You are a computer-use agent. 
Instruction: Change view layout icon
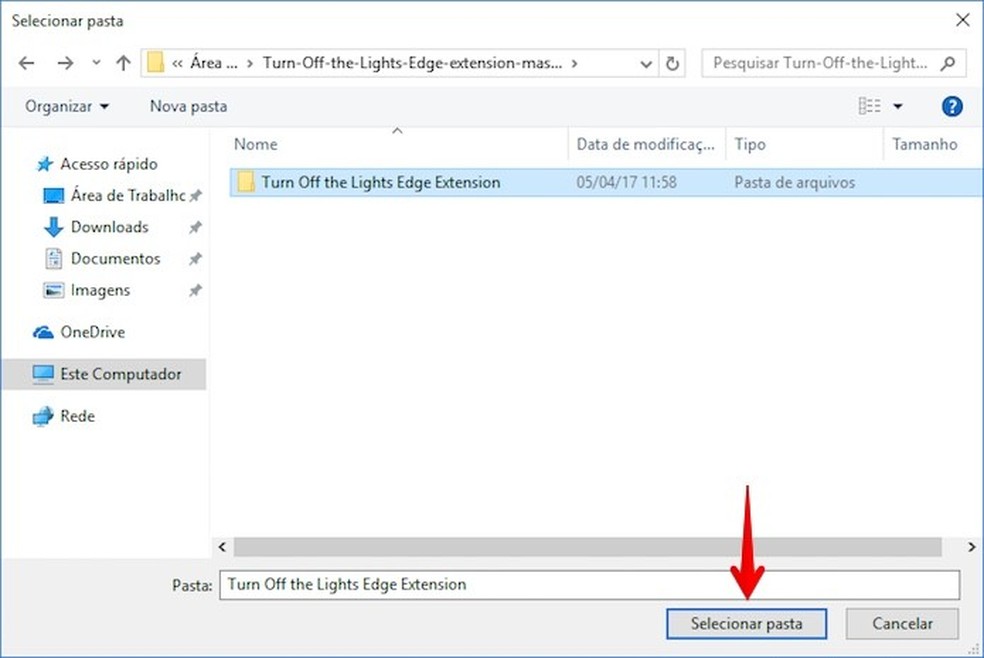869,106
